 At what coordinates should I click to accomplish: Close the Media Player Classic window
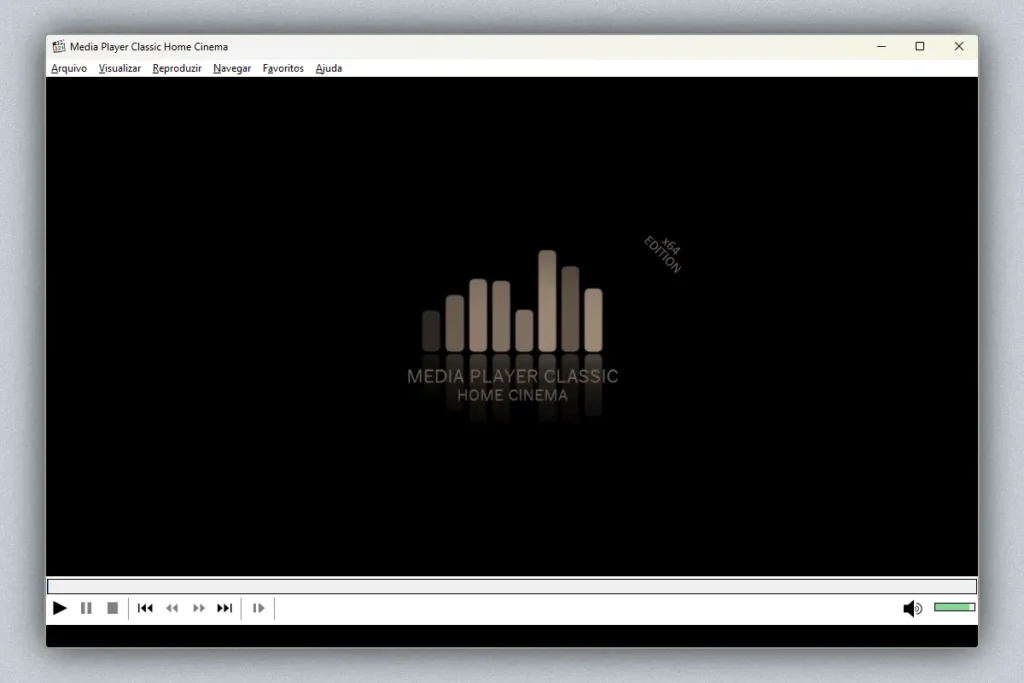[x=959, y=46]
